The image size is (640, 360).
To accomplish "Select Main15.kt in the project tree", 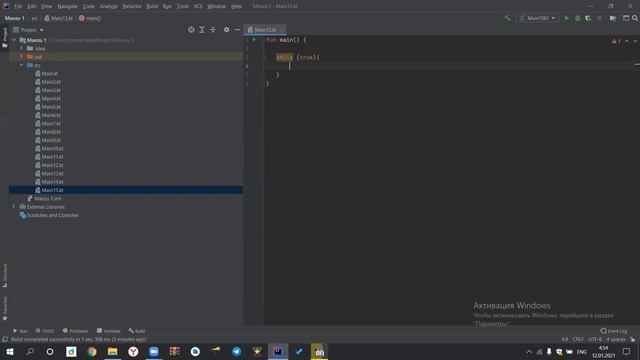I will 52,190.
